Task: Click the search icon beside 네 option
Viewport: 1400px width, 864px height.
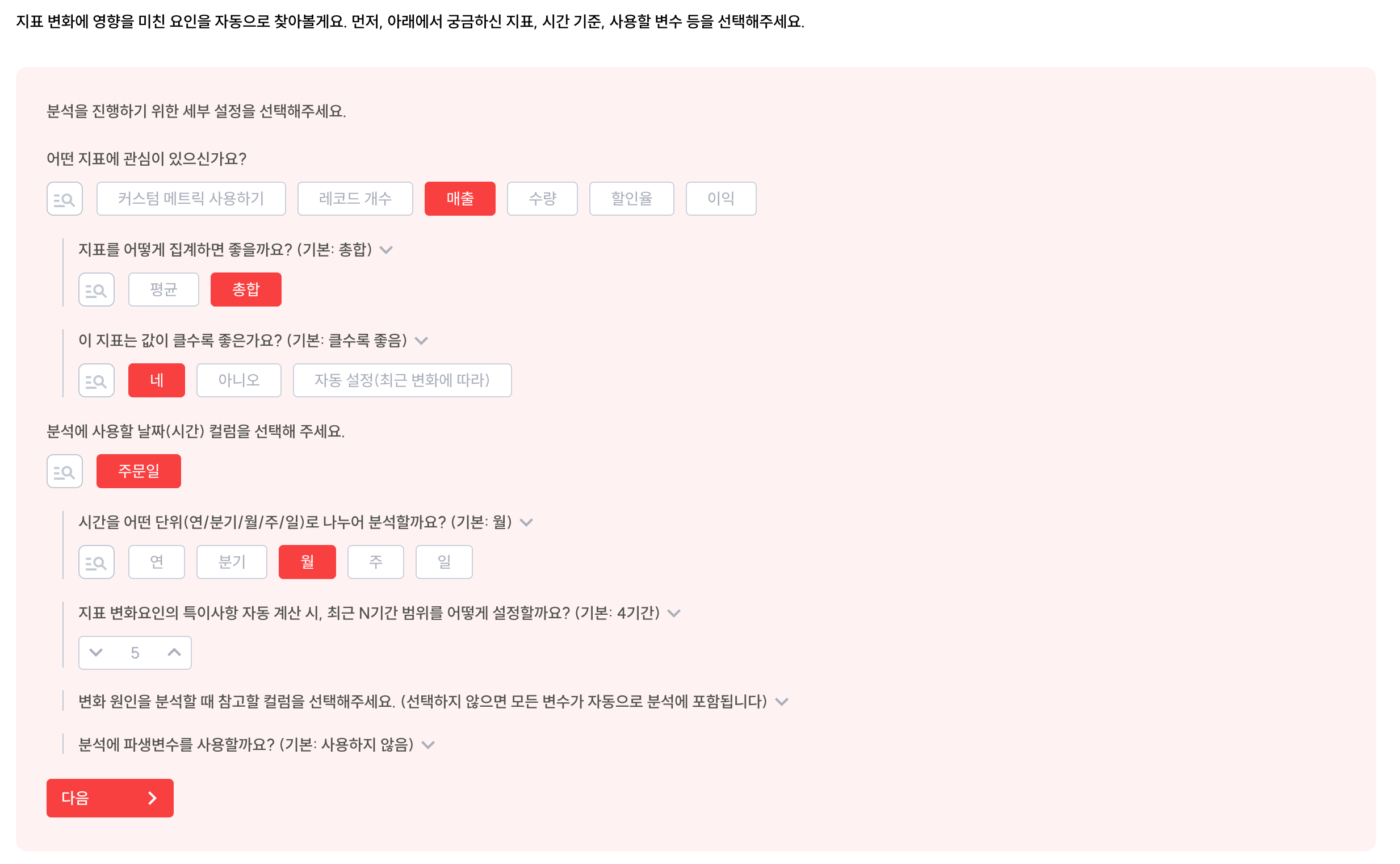Action: click(97, 380)
